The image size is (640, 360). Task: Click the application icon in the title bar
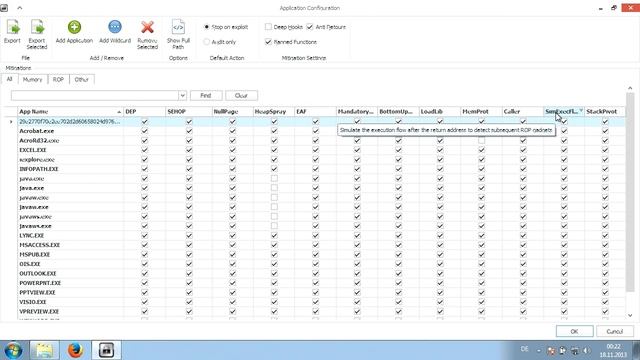[x=4, y=8]
